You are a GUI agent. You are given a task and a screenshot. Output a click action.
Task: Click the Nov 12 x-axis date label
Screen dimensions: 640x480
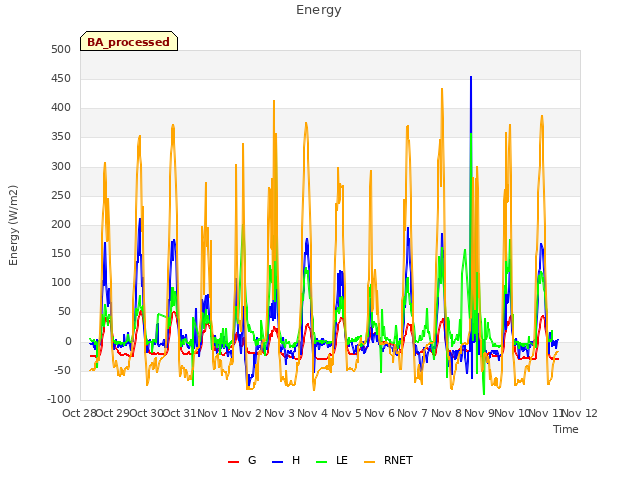pos(580,413)
